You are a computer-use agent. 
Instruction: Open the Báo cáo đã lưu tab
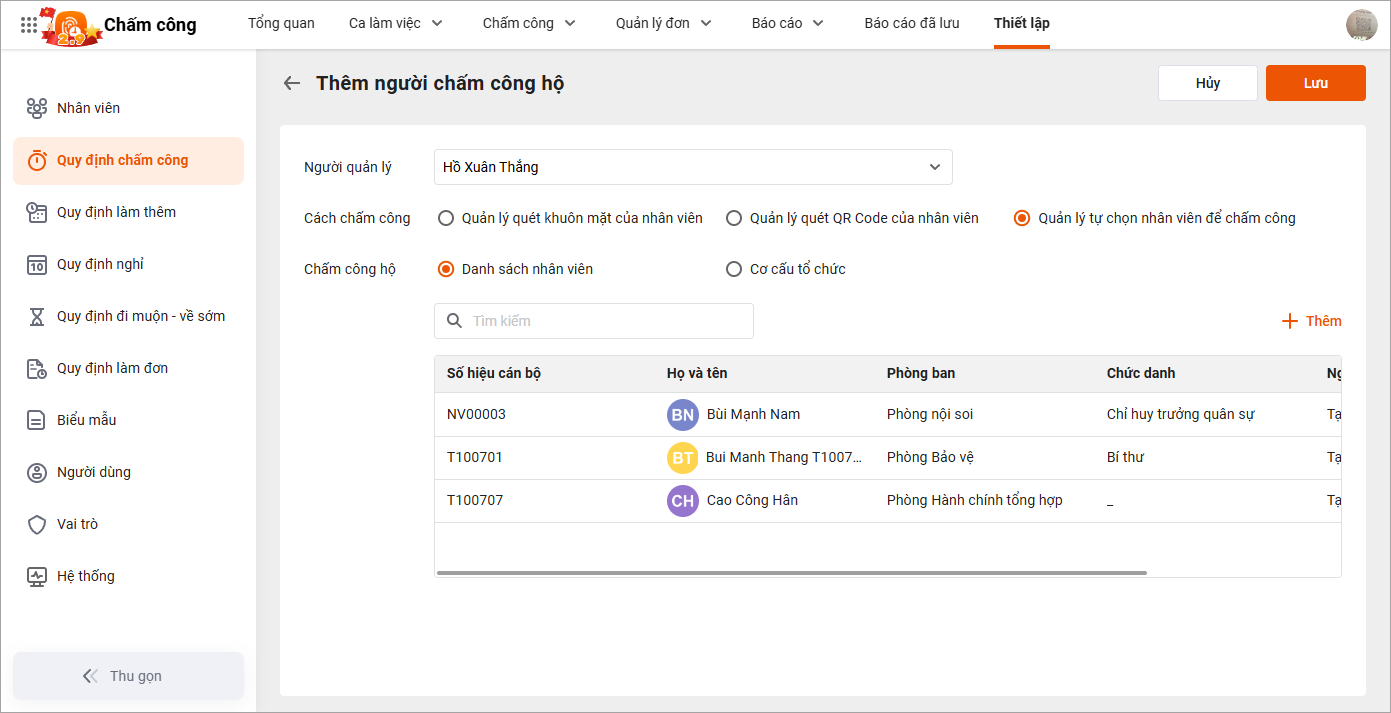911,23
